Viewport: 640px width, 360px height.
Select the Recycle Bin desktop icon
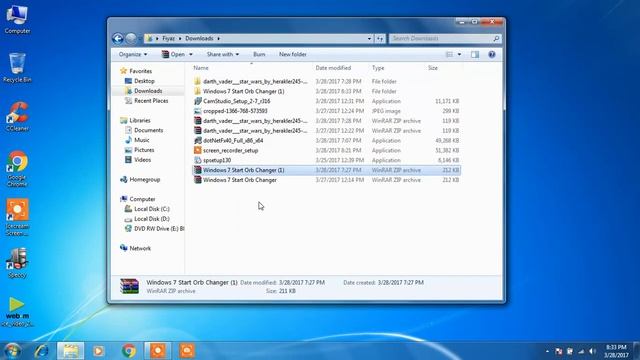(17, 68)
